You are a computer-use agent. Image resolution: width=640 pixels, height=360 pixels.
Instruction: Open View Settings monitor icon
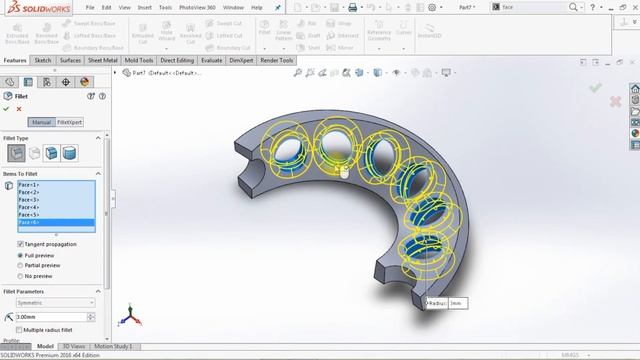point(446,73)
